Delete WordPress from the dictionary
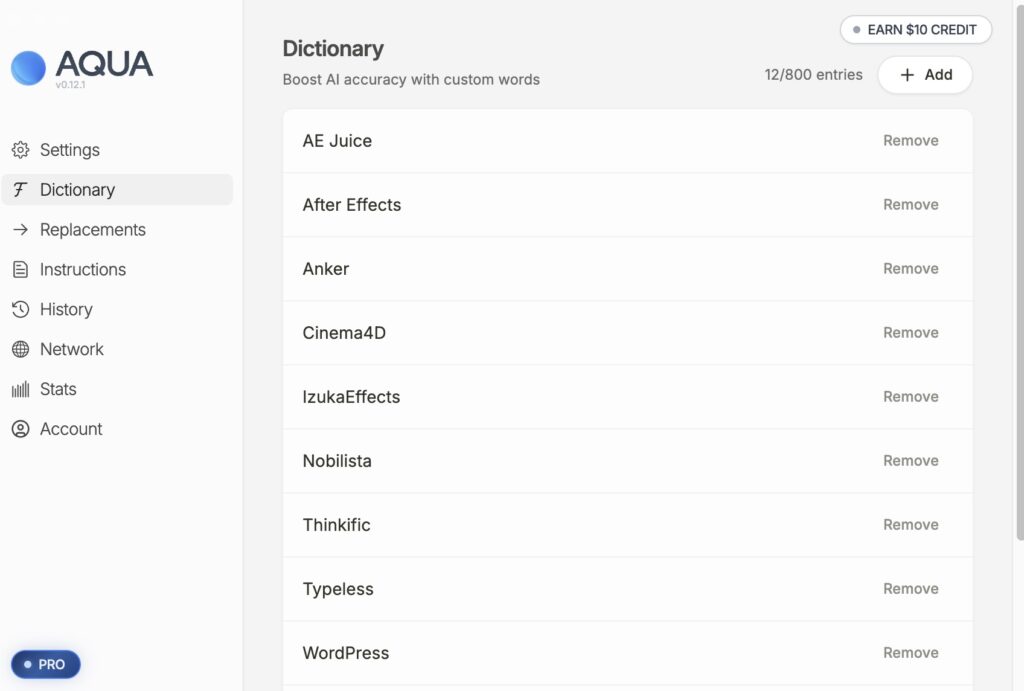The image size is (1024, 691). 910,653
